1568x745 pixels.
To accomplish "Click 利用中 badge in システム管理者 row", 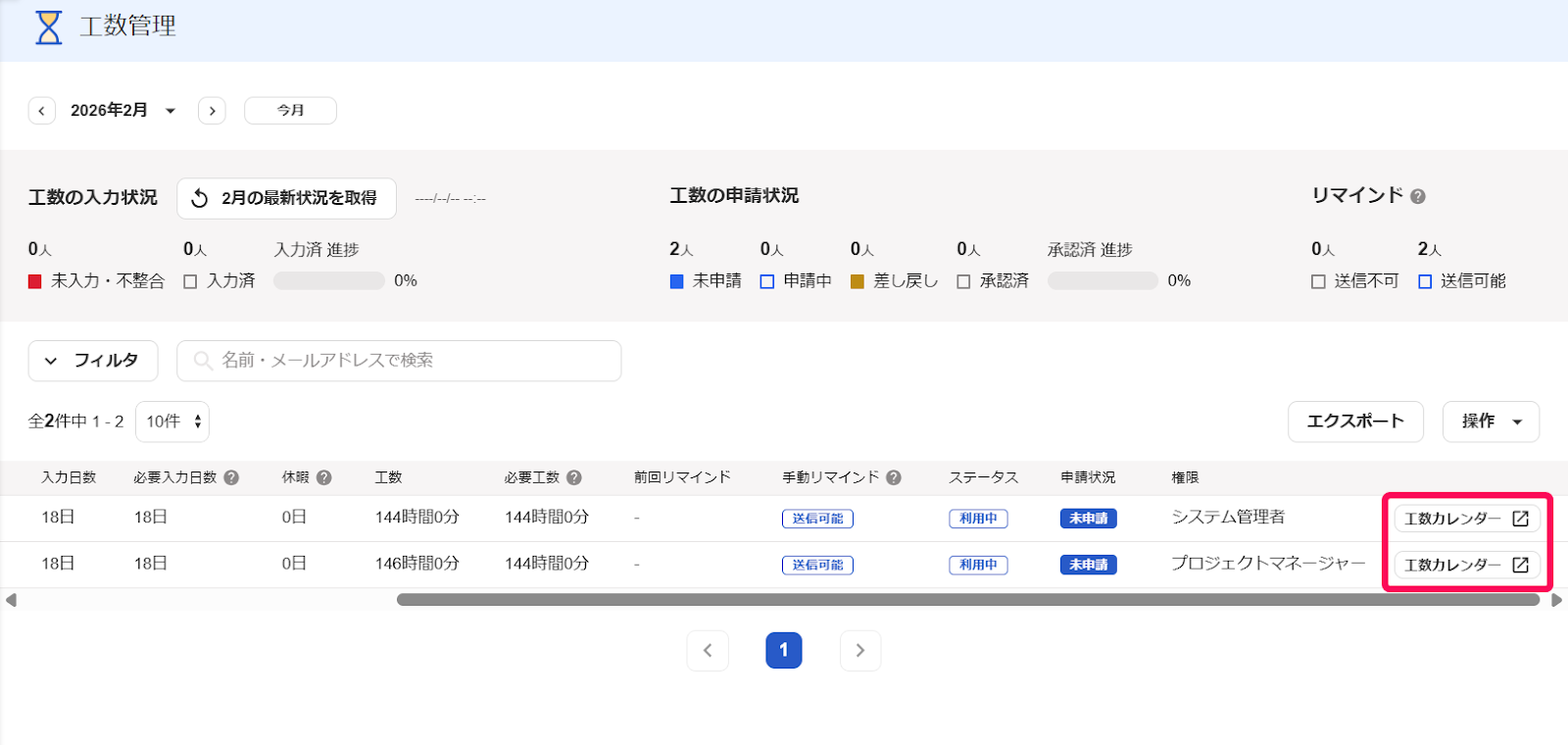I will click(x=978, y=519).
